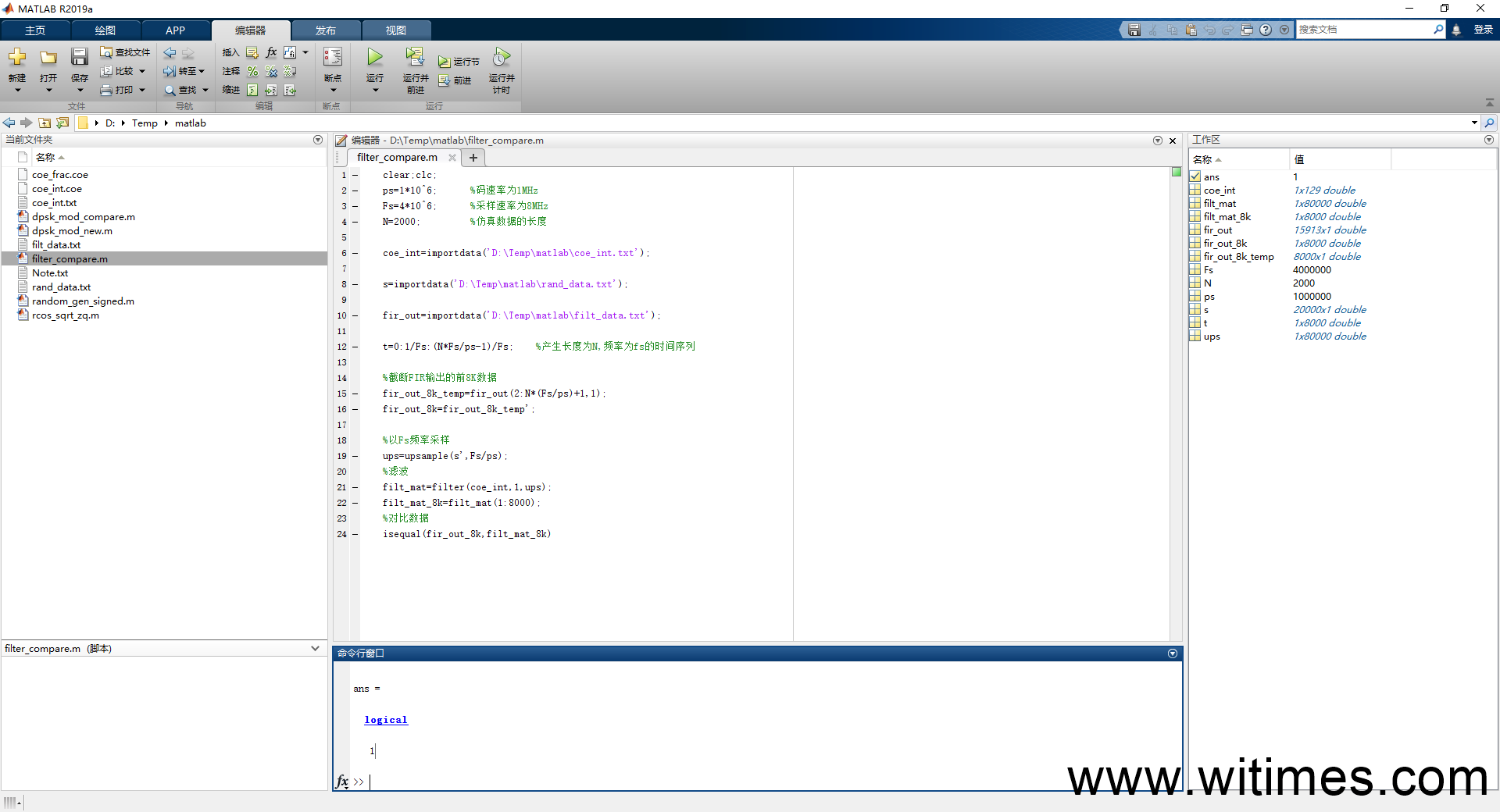Click the insert section icon
The height and width of the screenshot is (812, 1500).
[252, 52]
